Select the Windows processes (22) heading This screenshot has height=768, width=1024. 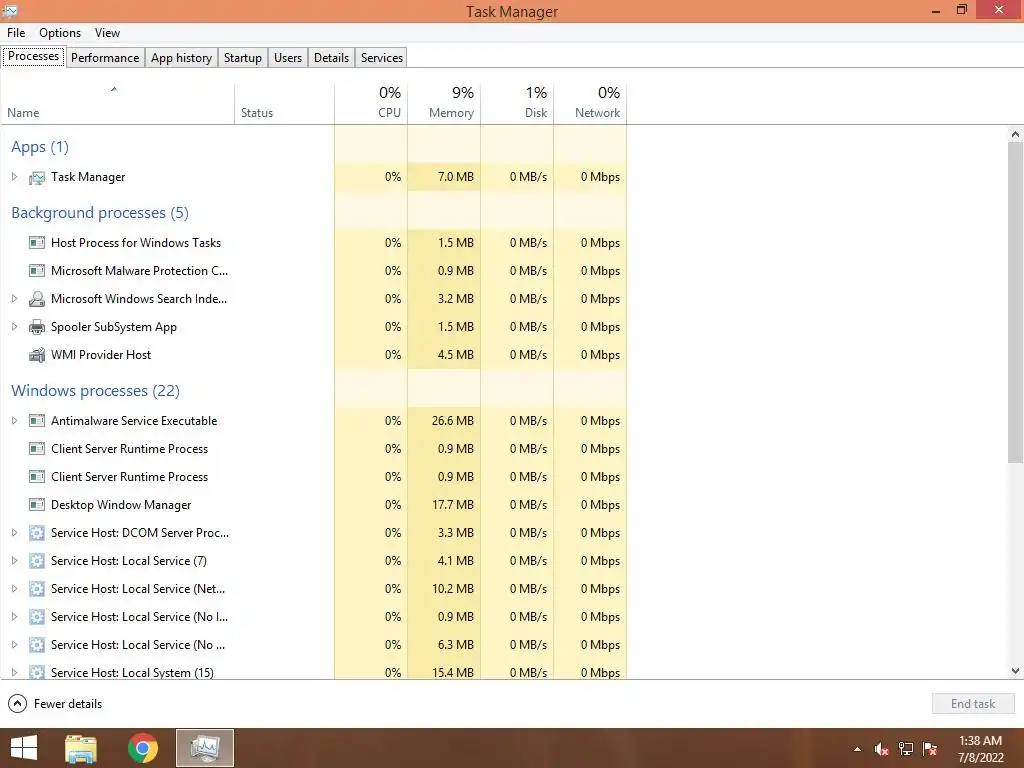95,391
